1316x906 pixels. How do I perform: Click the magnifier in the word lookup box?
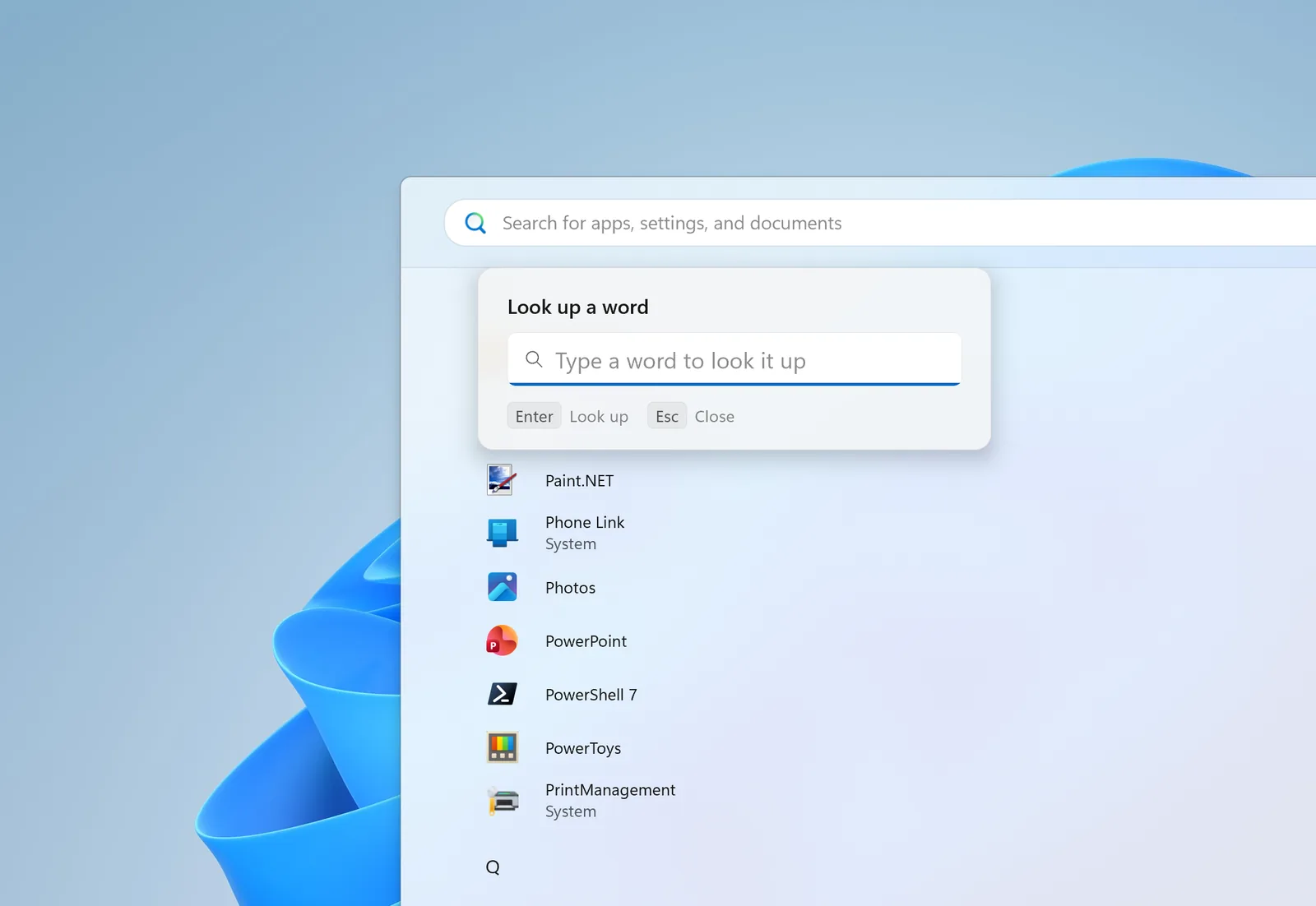point(534,359)
